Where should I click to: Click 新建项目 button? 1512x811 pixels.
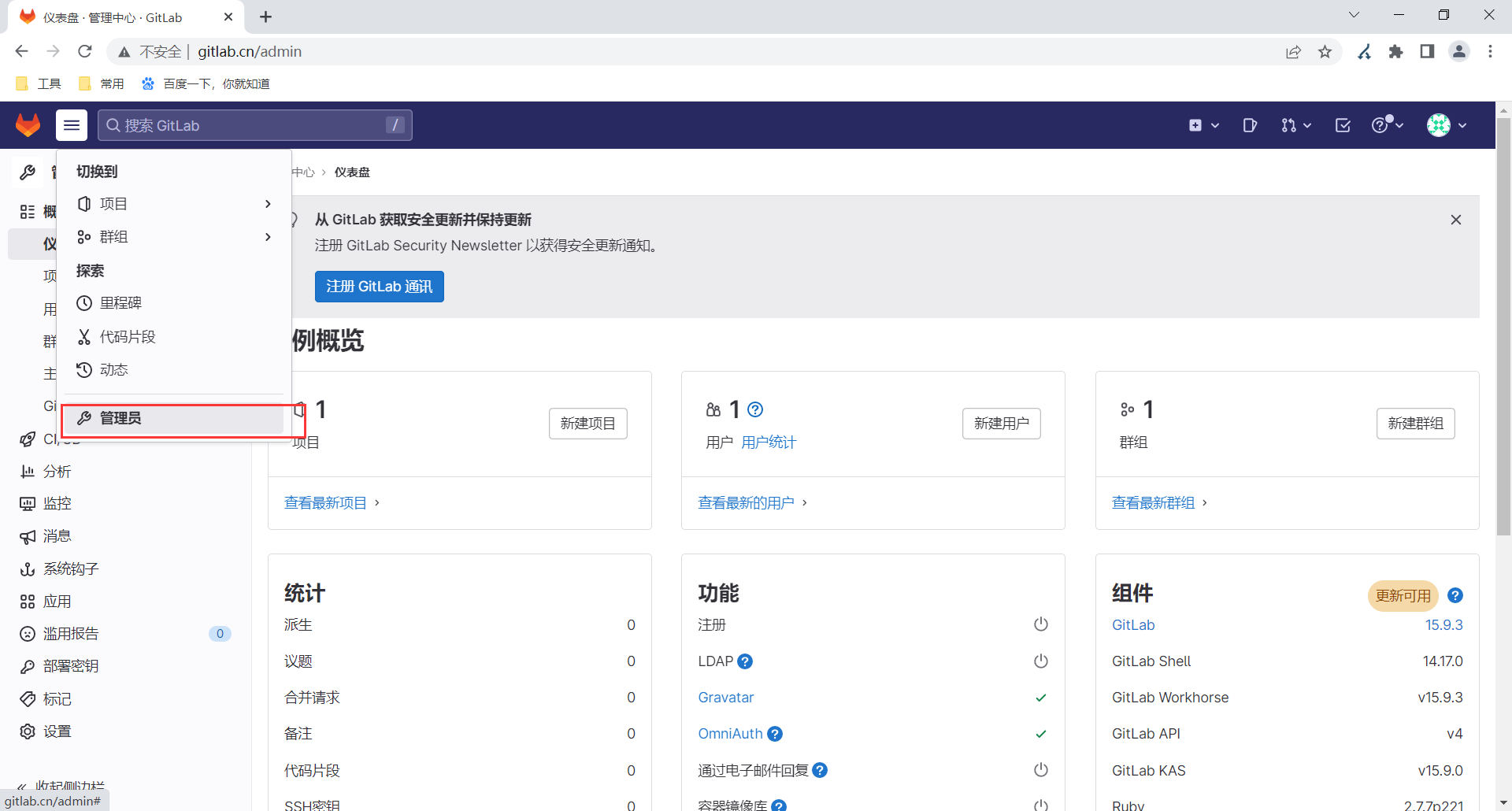[x=588, y=424]
